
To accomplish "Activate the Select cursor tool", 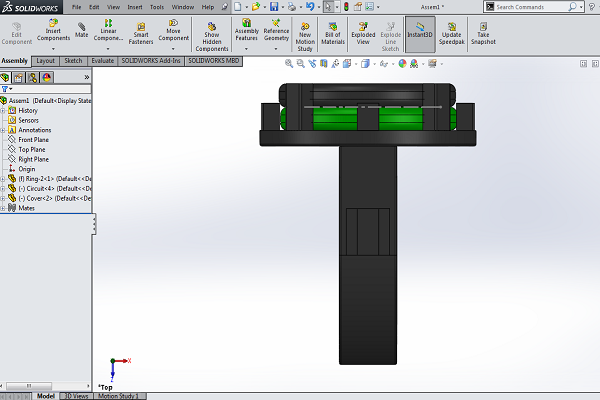I will click(328, 7).
